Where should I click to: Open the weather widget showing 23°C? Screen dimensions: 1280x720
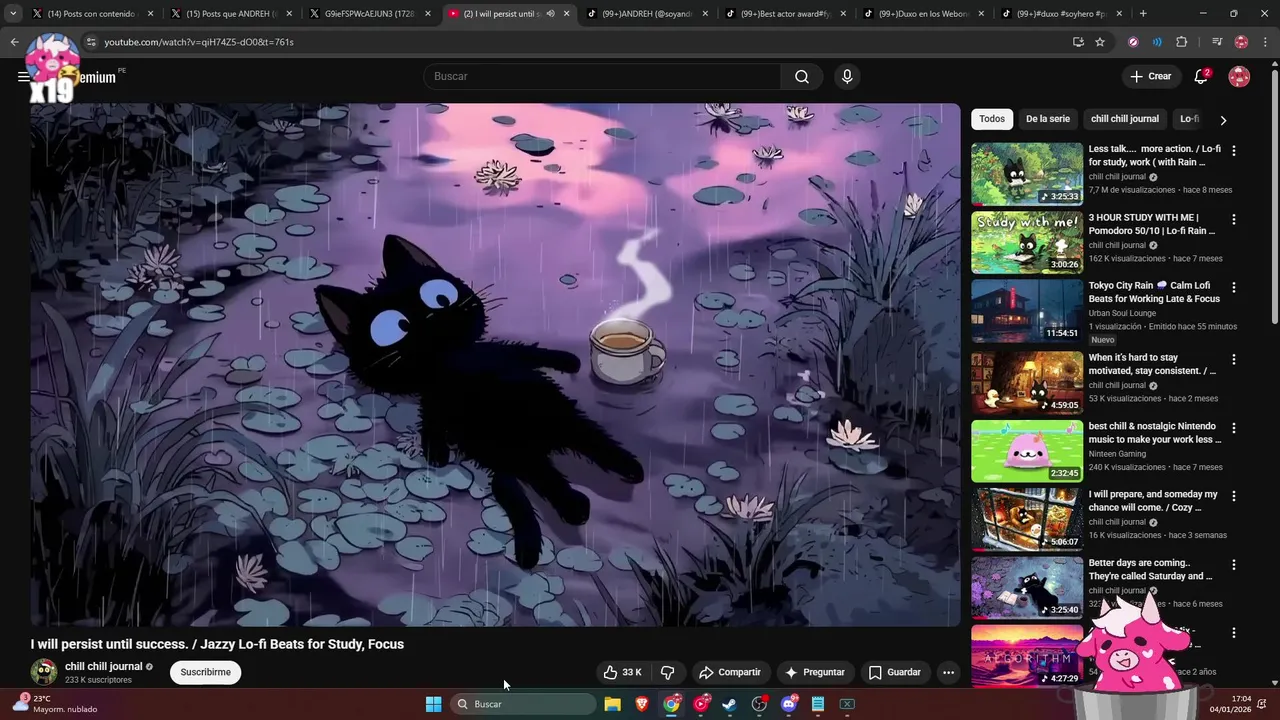click(55, 704)
